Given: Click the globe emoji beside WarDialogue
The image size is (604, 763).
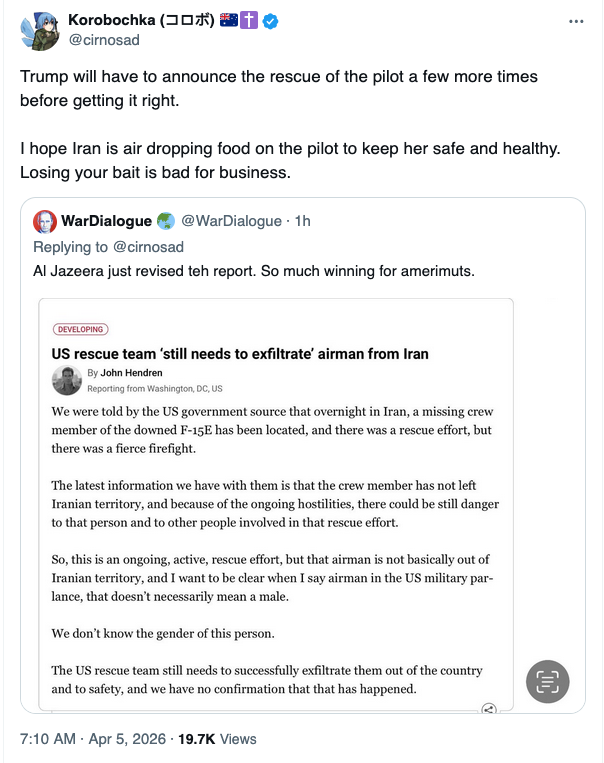Looking at the screenshot, I should click(x=166, y=221).
